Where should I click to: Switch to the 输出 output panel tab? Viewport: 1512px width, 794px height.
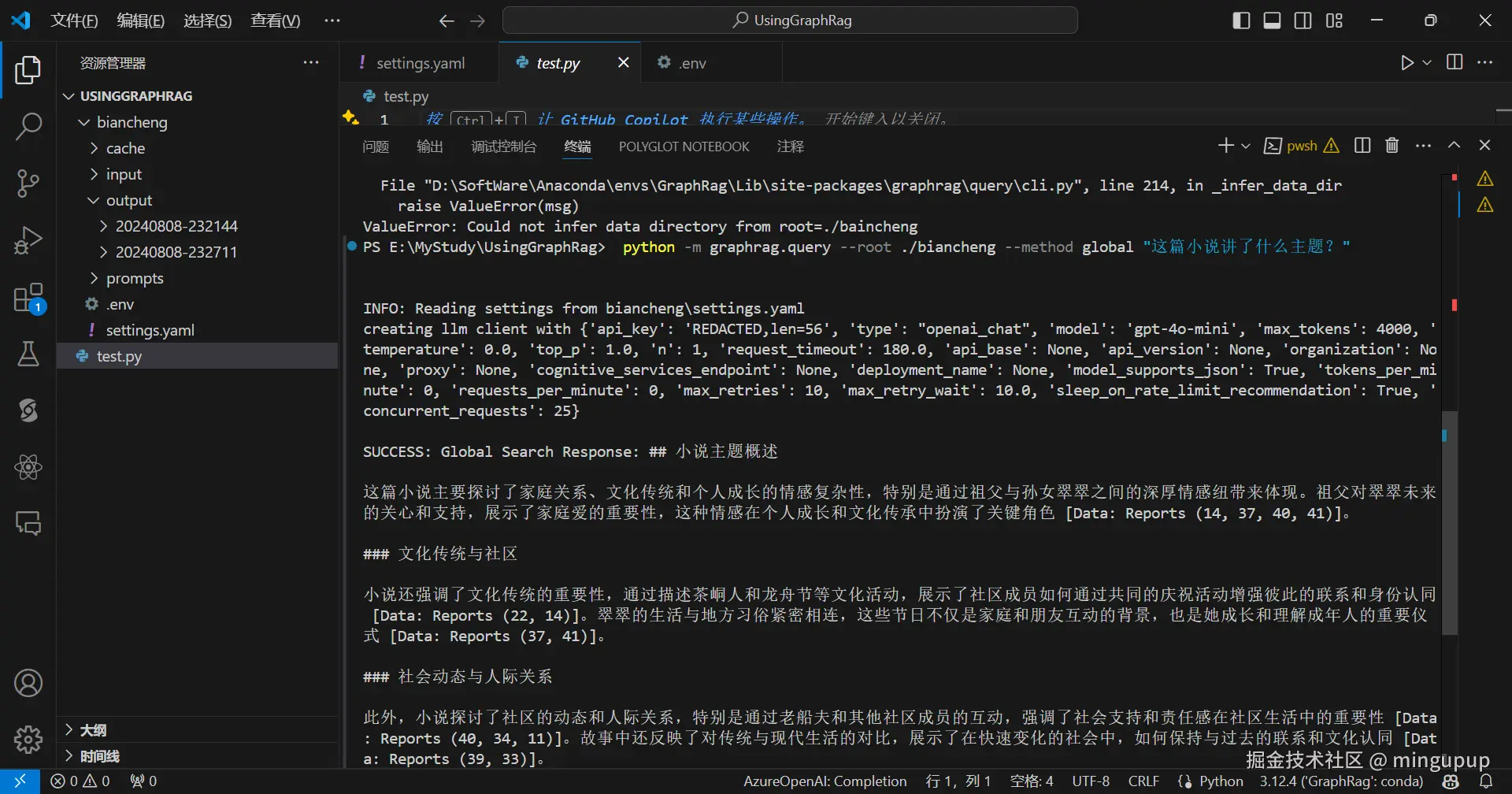click(x=430, y=147)
